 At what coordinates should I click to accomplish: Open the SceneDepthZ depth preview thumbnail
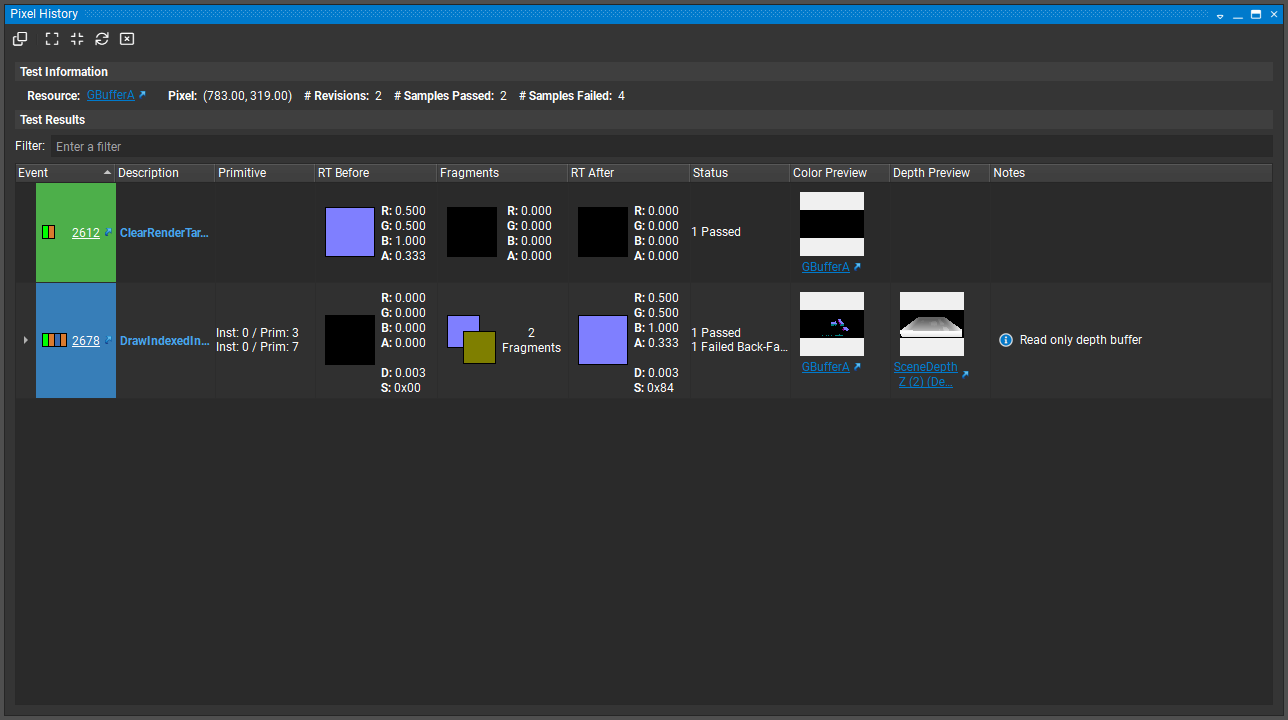(931, 324)
